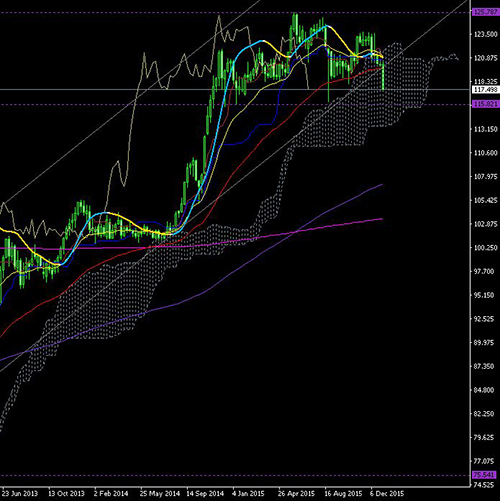Click the 2 Feb 2014 date label
The width and height of the screenshot is (500, 501).
tap(111, 493)
